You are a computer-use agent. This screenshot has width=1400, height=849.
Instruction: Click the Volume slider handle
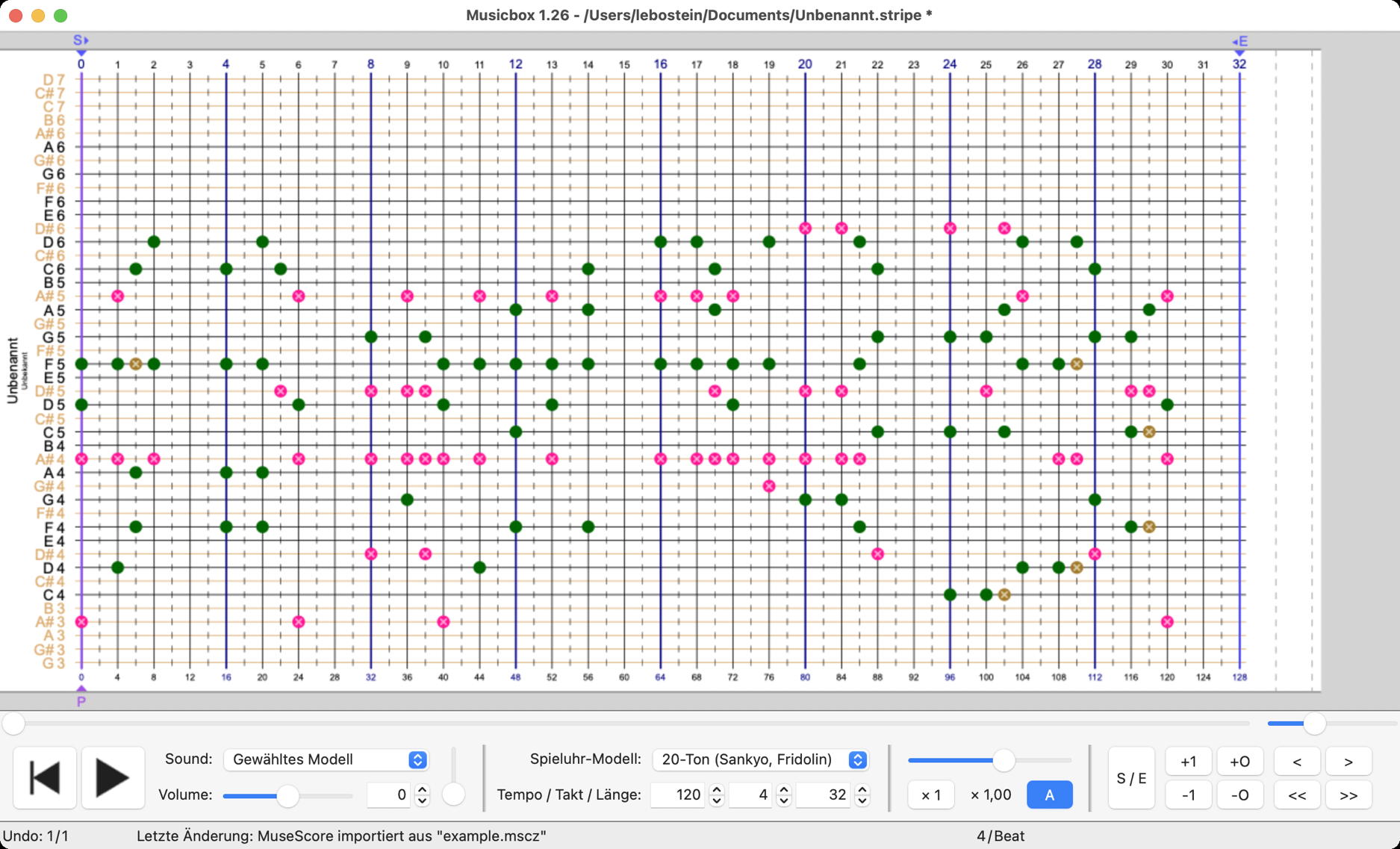287,796
